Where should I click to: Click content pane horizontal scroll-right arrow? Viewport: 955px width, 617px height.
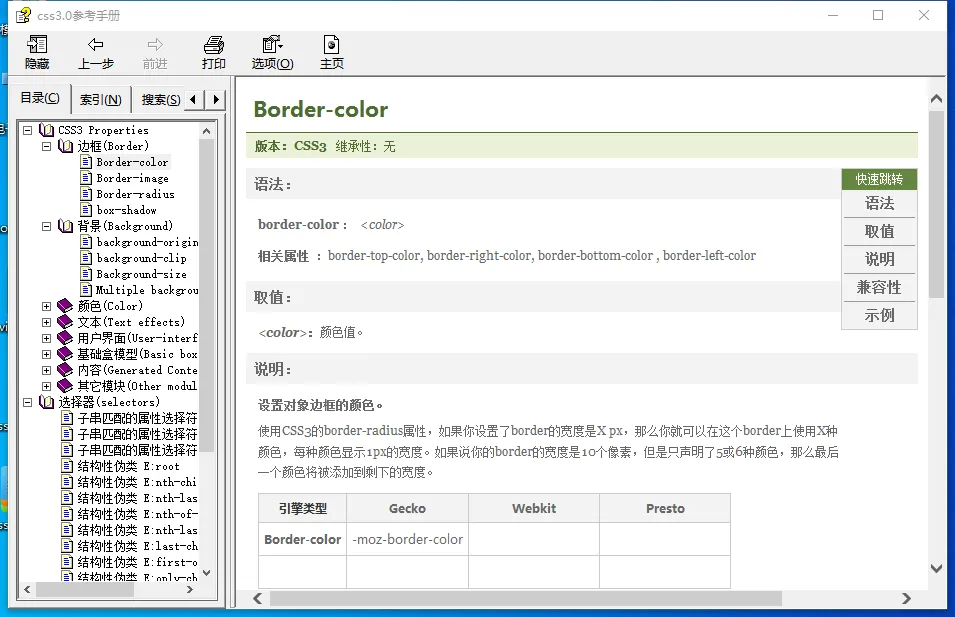(907, 599)
